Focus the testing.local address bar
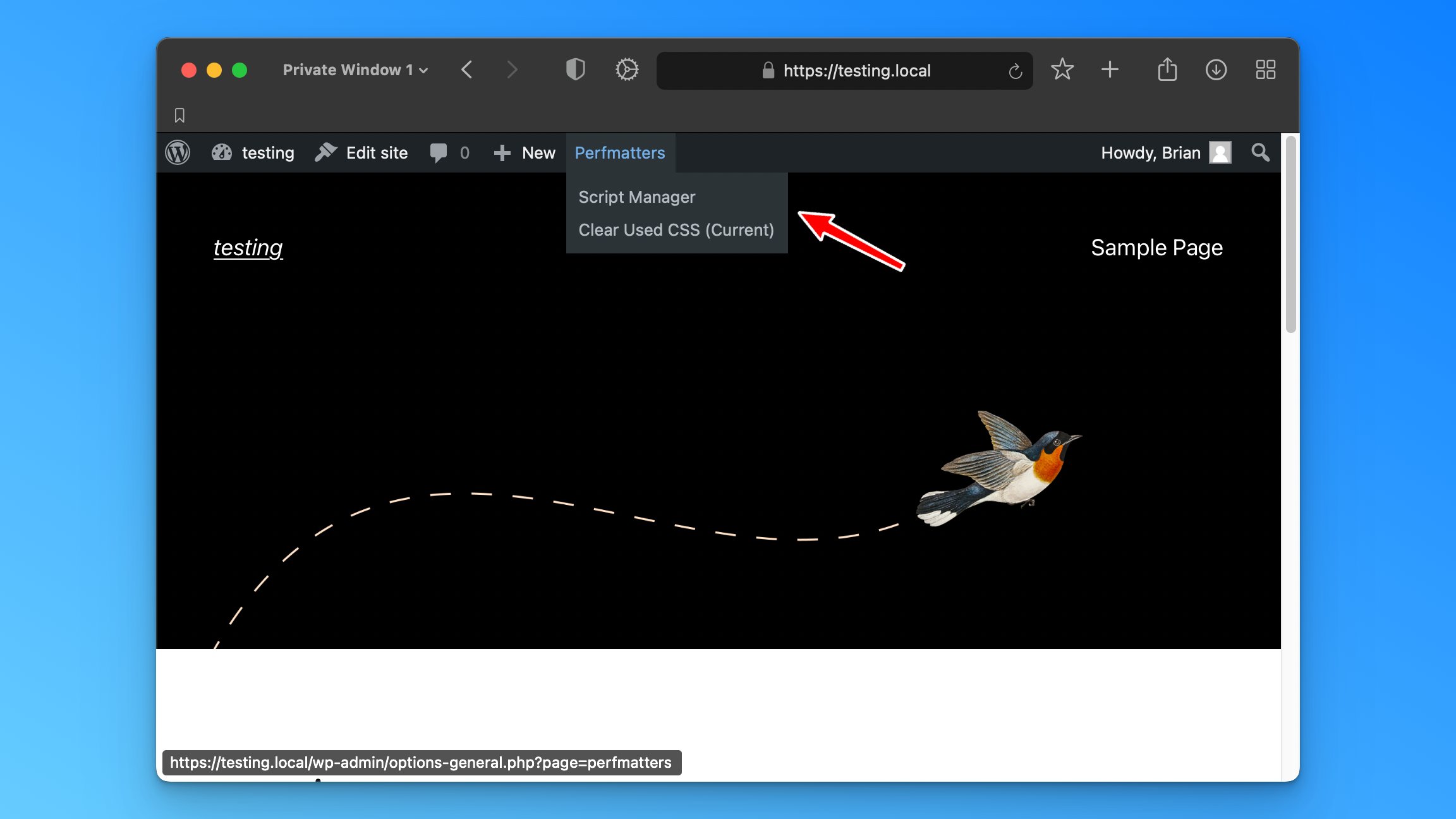1456x819 pixels. 856,71
